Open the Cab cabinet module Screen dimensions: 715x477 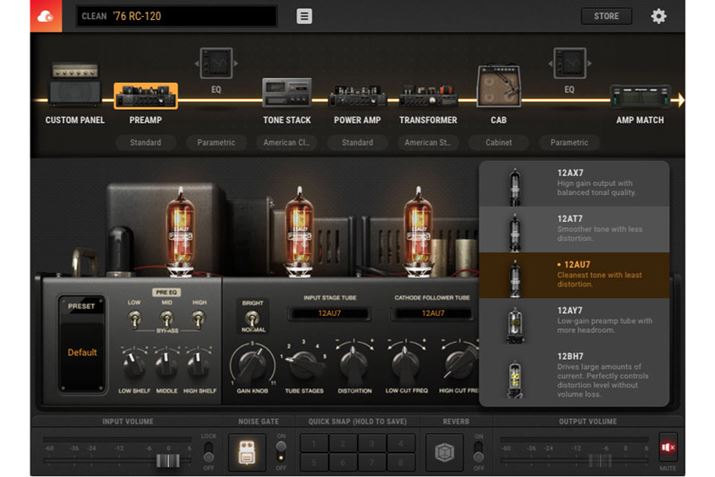point(498,88)
